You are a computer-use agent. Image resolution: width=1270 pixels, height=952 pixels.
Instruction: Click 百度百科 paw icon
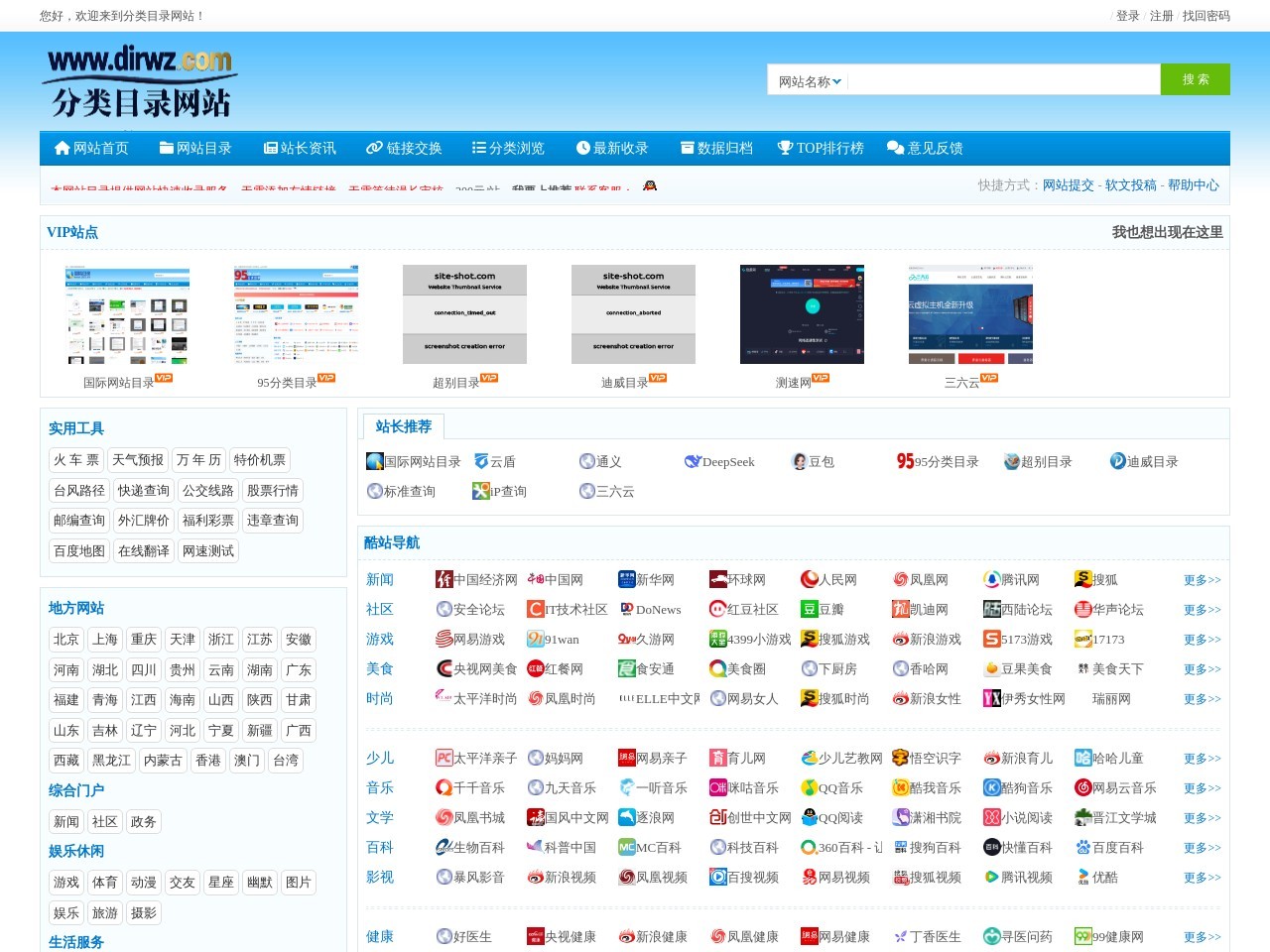(1083, 847)
